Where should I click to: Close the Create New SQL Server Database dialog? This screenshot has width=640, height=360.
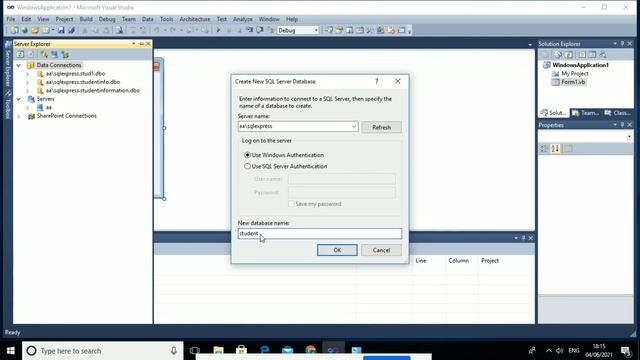[x=398, y=81]
